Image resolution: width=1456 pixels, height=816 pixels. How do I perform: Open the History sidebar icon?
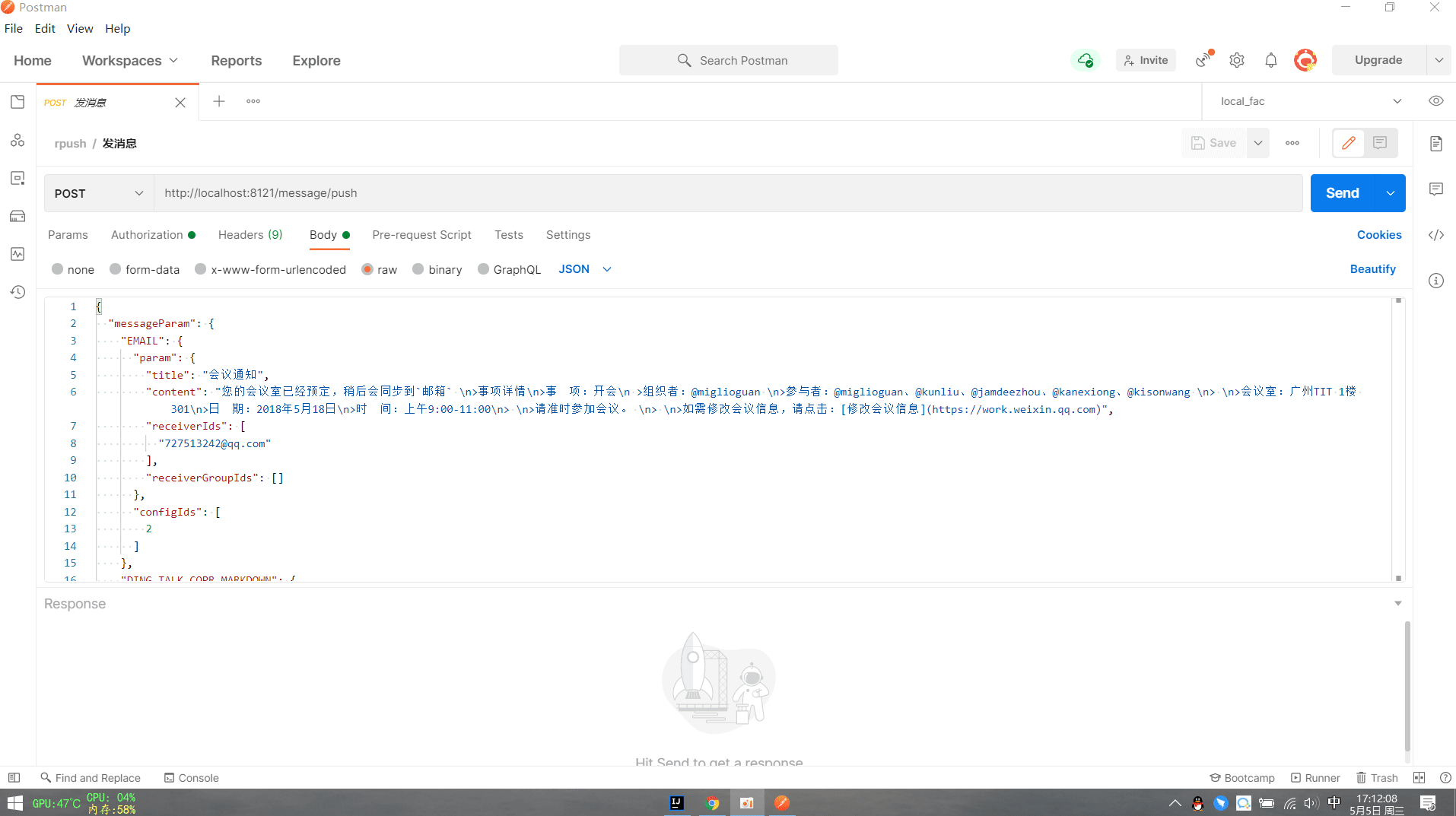(17, 292)
